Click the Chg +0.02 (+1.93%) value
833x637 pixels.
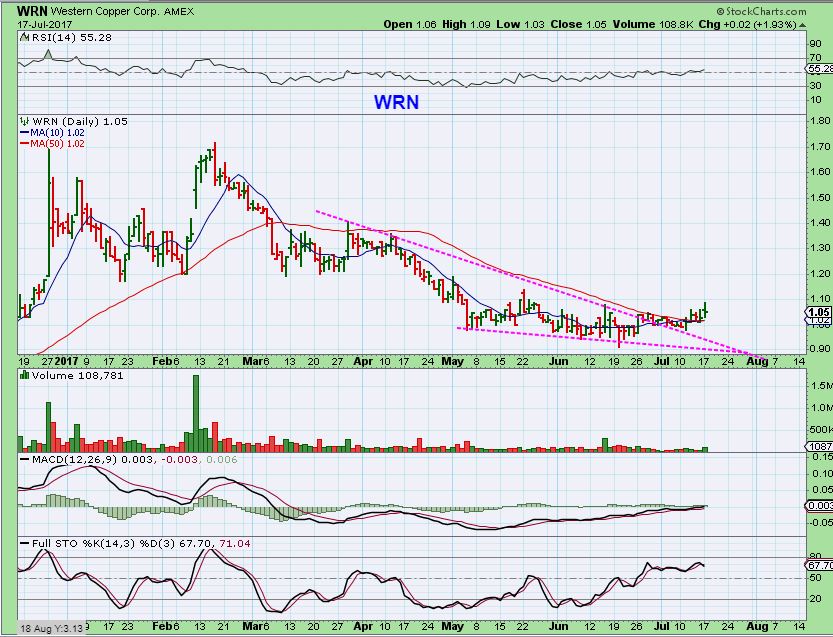[x=747, y=24]
